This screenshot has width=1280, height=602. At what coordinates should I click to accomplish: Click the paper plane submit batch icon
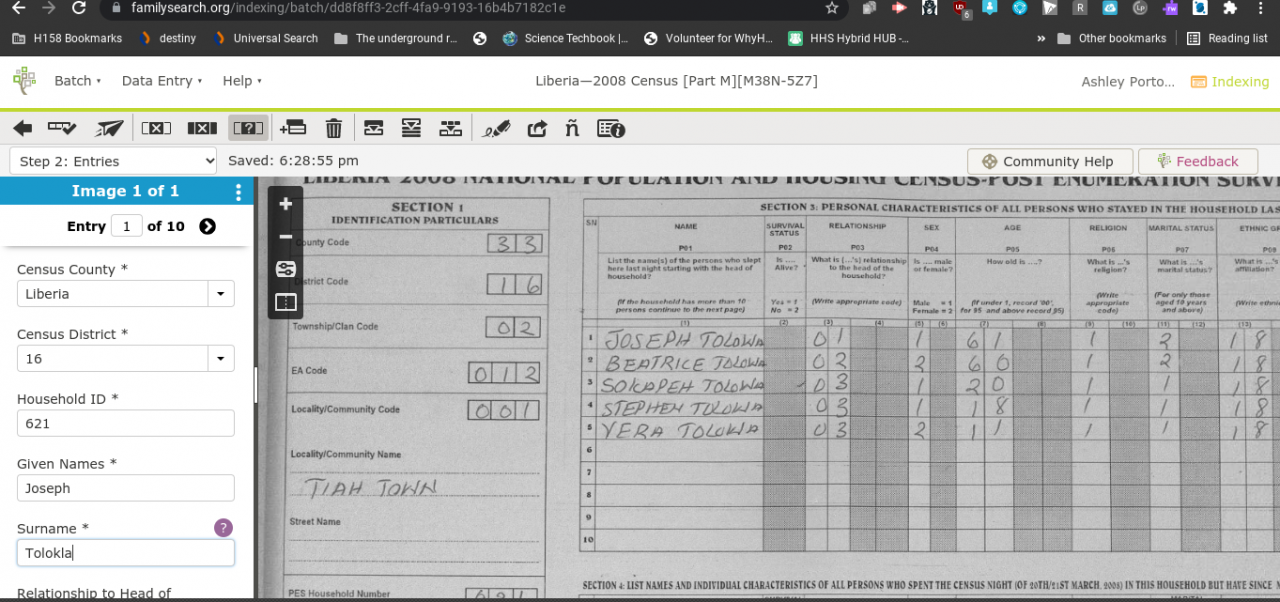(x=110, y=128)
